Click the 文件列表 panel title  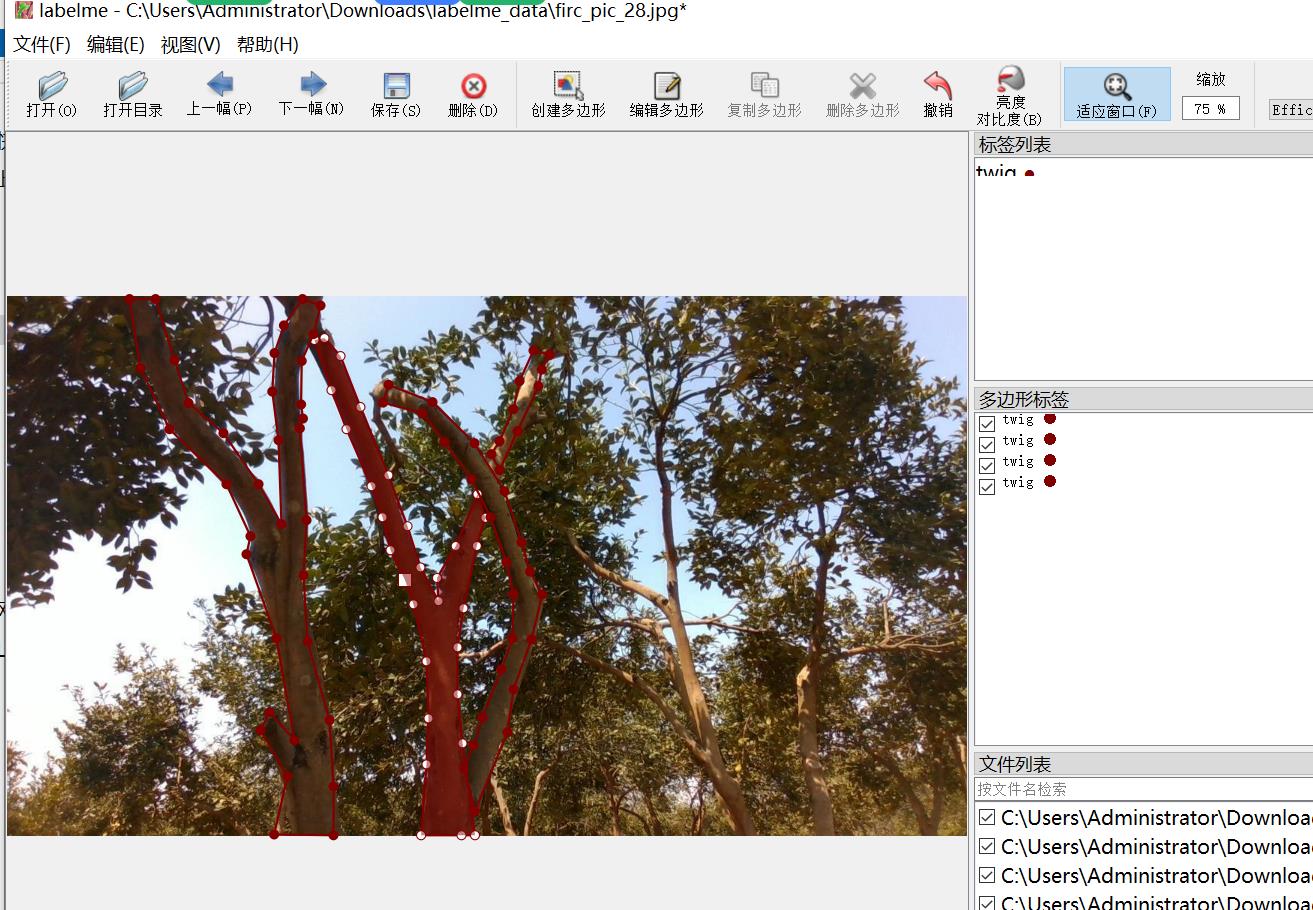[x=1015, y=765]
